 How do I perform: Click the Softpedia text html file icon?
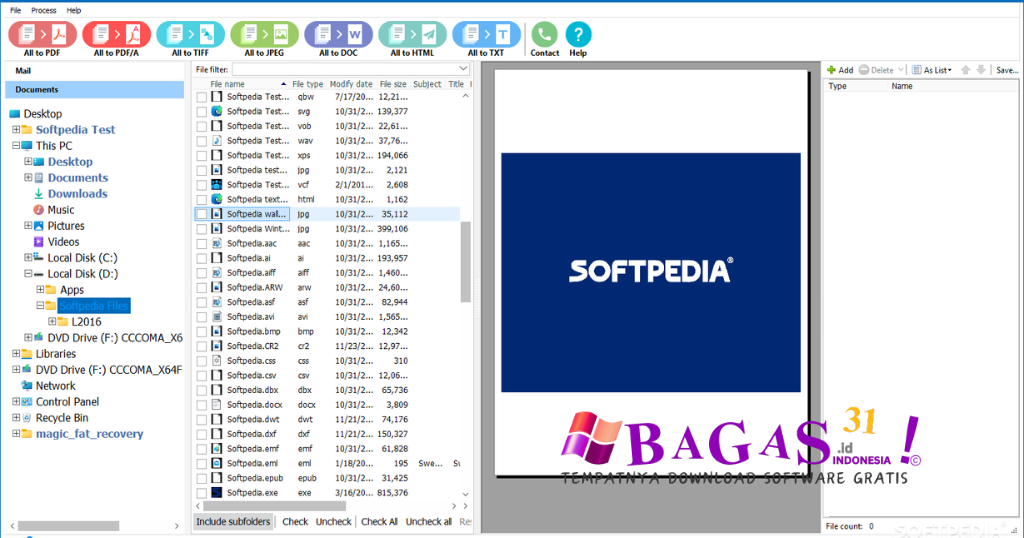(216, 199)
